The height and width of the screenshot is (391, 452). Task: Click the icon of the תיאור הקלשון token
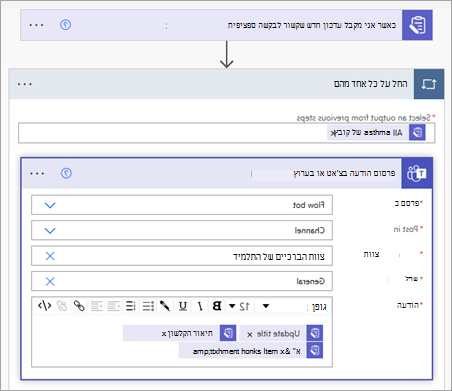228,333
